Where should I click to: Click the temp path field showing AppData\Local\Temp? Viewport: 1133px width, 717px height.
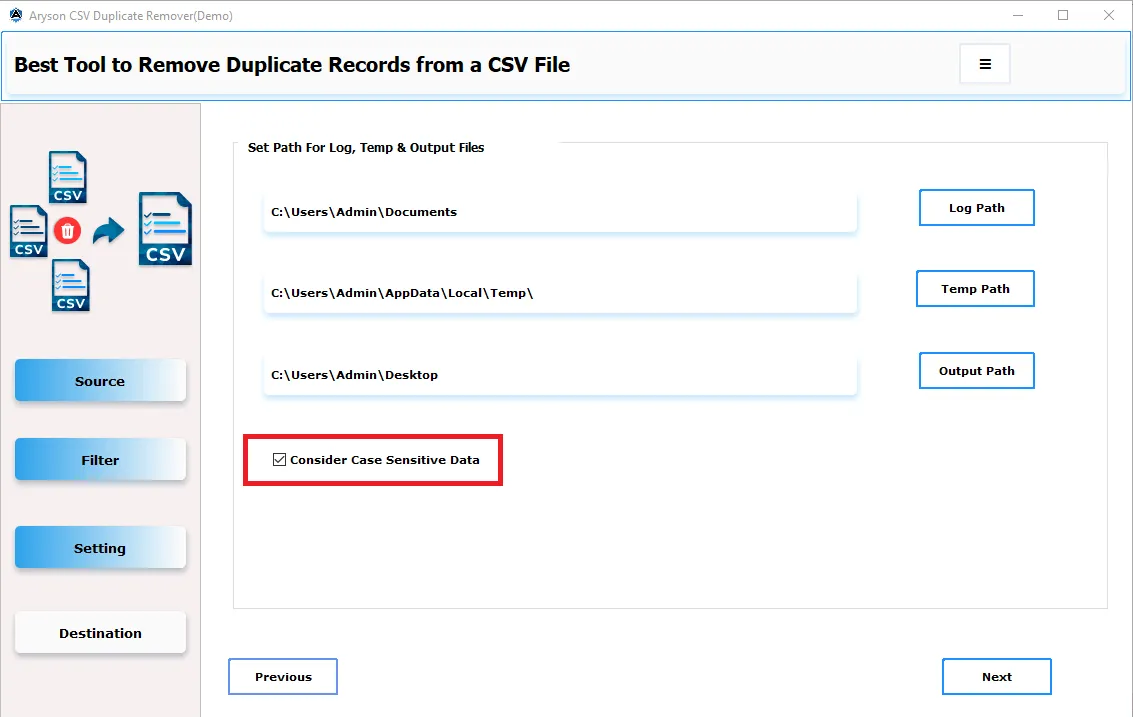[x=560, y=293]
